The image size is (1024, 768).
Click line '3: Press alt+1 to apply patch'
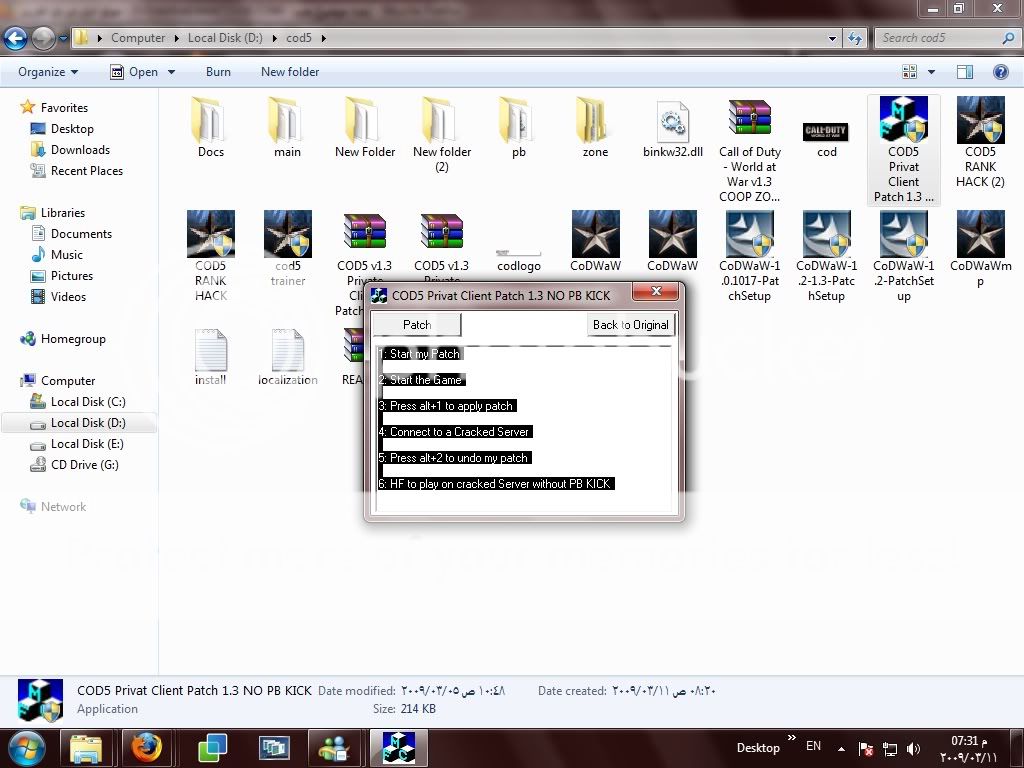point(447,406)
